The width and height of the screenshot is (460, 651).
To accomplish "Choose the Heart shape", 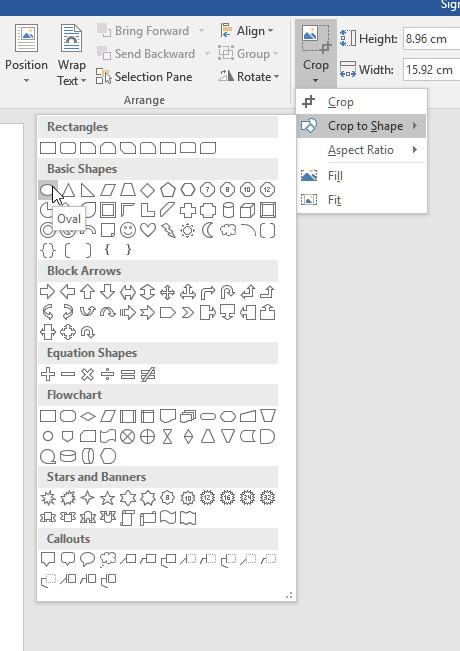I will (148, 230).
